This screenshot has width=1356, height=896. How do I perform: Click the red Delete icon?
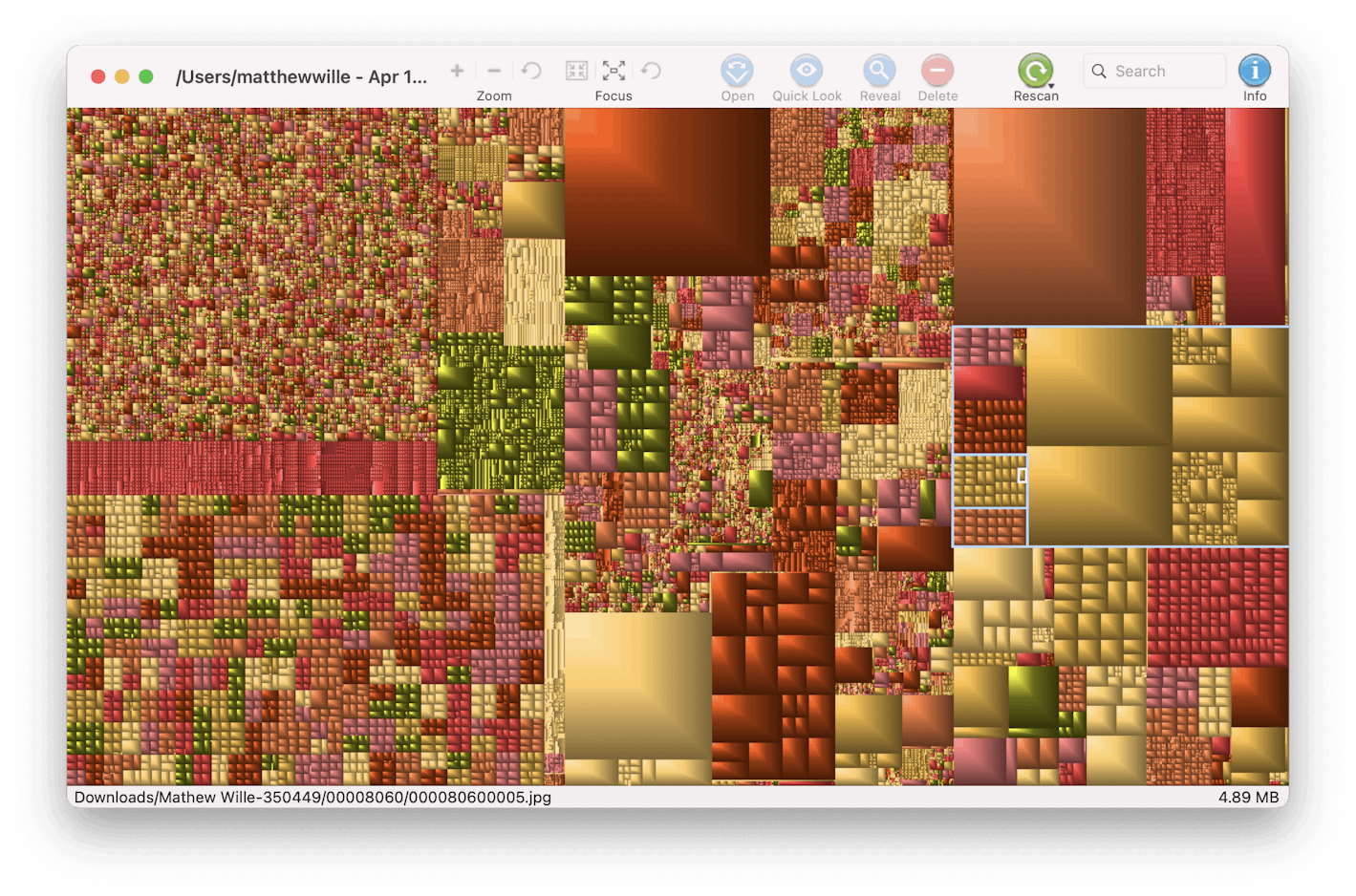tap(937, 72)
